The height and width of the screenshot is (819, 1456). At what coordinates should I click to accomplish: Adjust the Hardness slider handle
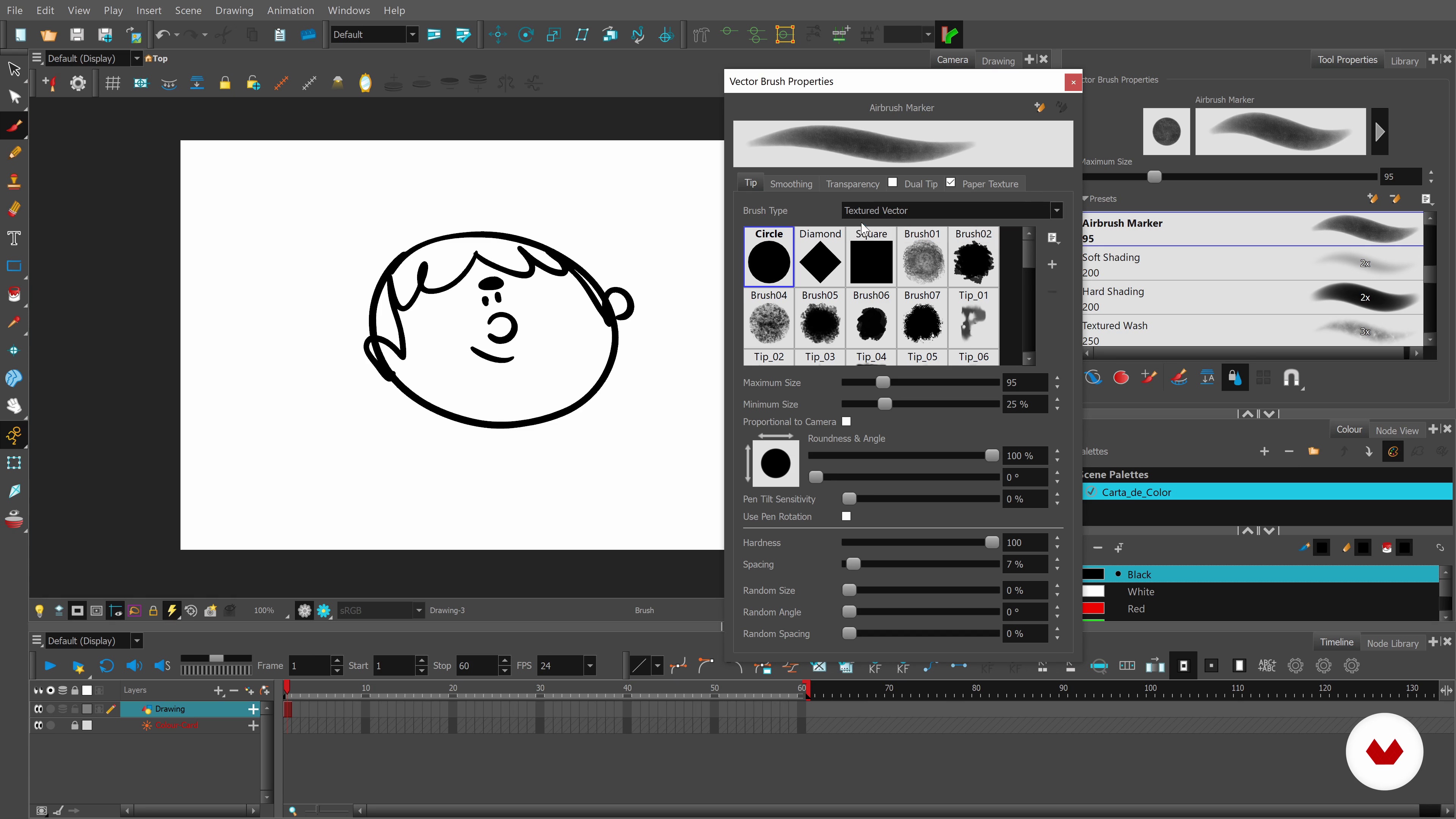point(992,542)
